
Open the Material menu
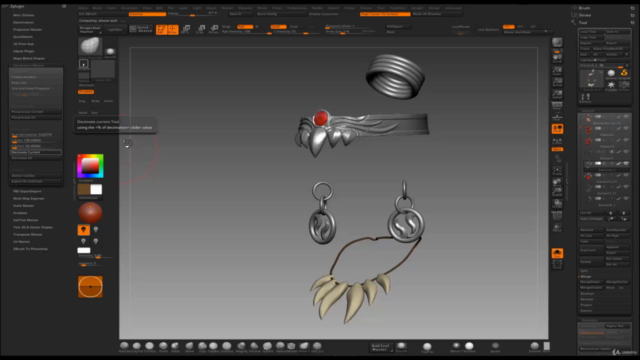pos(245,8)
